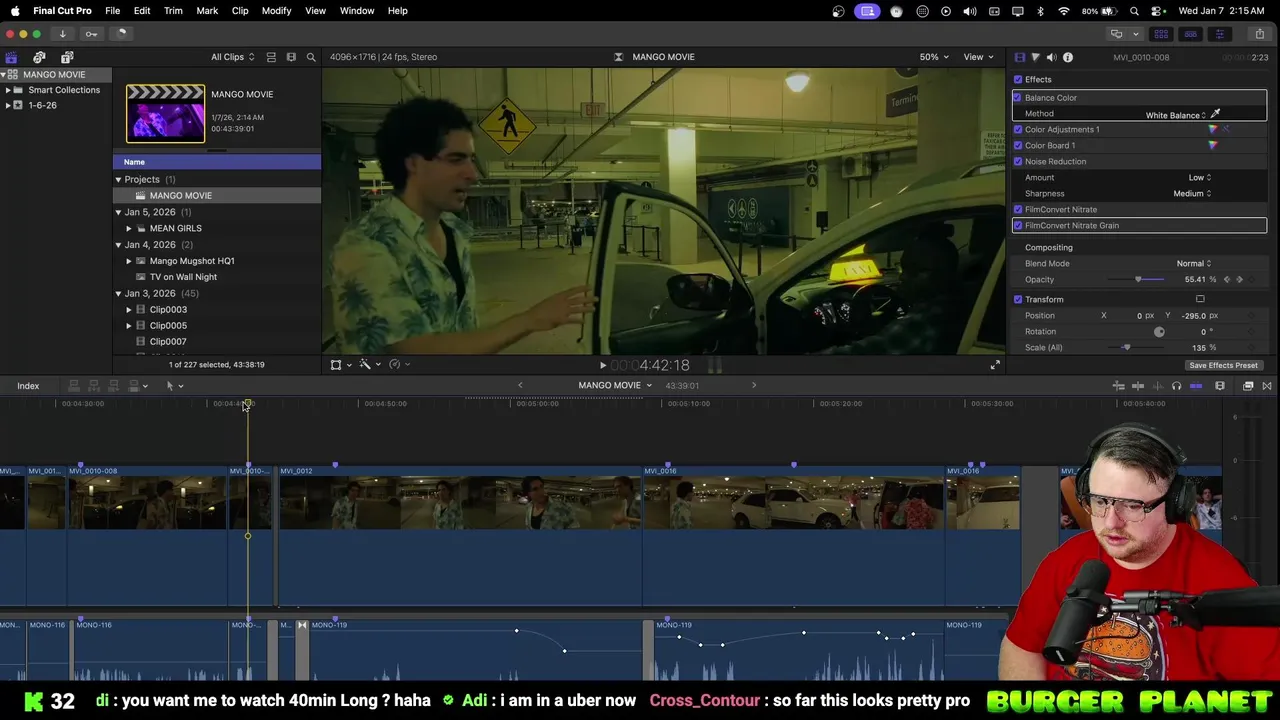This screenshot has height=720, width=1280.
Task: Toggle clip appearance filmstrip list icon
Action: pyautogui.click(x=271, y=57)
